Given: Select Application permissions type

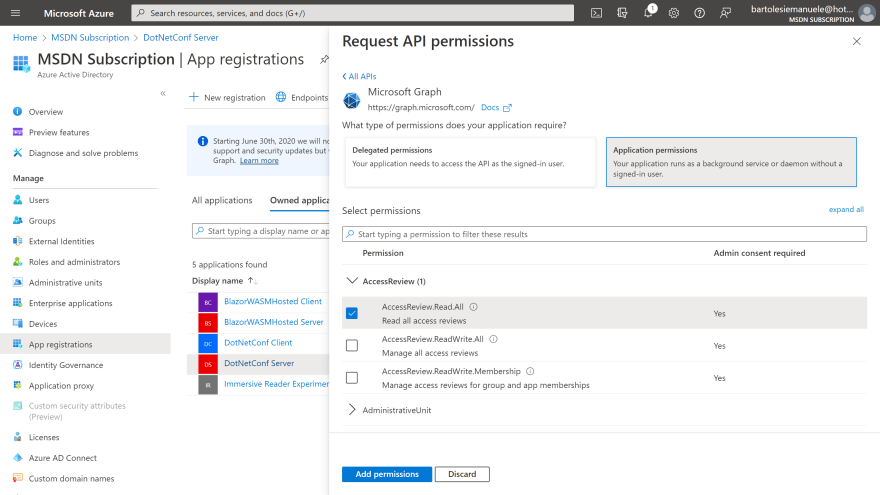Looking at the screenshot, I should (731, 162).
